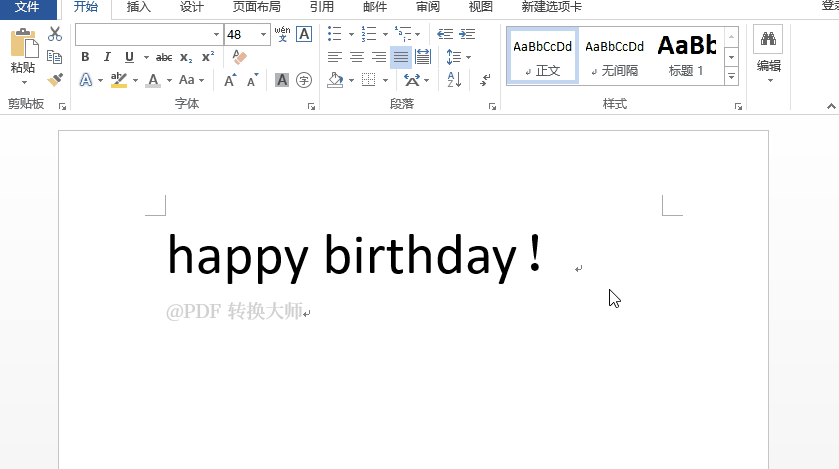Open the 页面布局 tab
The height and width of the screenshot is (469, 839).
click(x=256, y=7)
